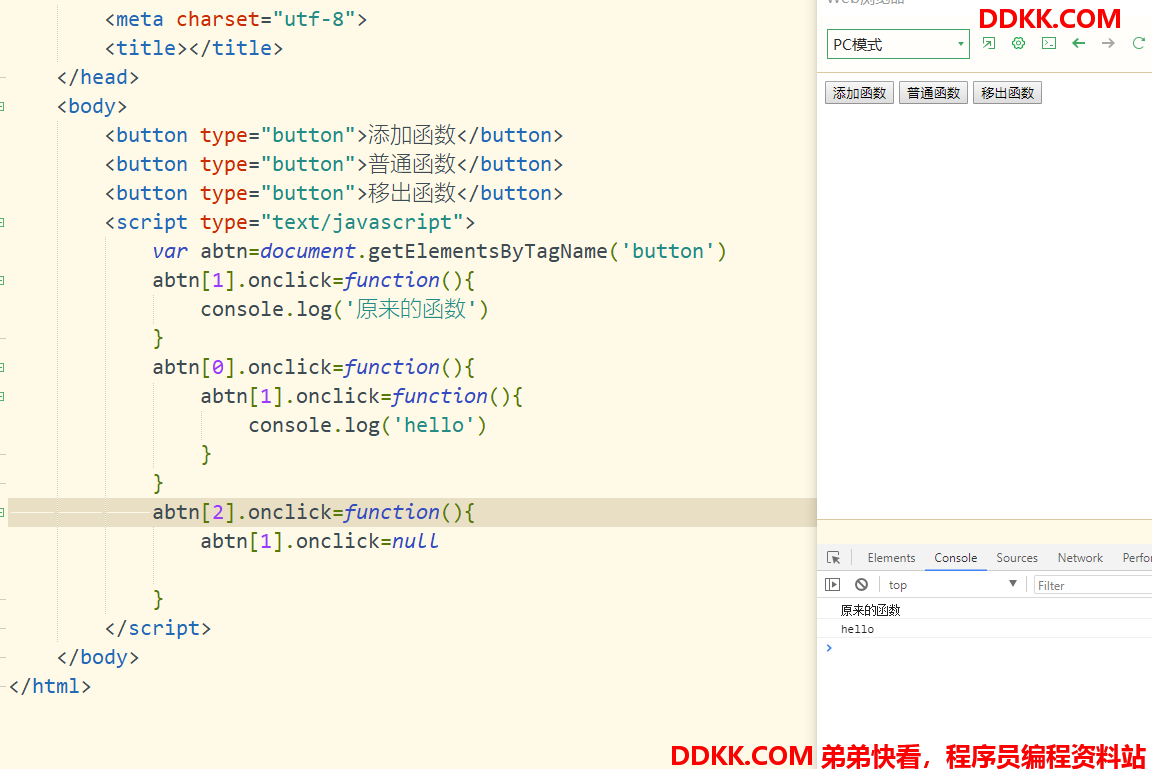
Task: Click the closing html tag
Action: pyautogui.click(x=50, y=686)
